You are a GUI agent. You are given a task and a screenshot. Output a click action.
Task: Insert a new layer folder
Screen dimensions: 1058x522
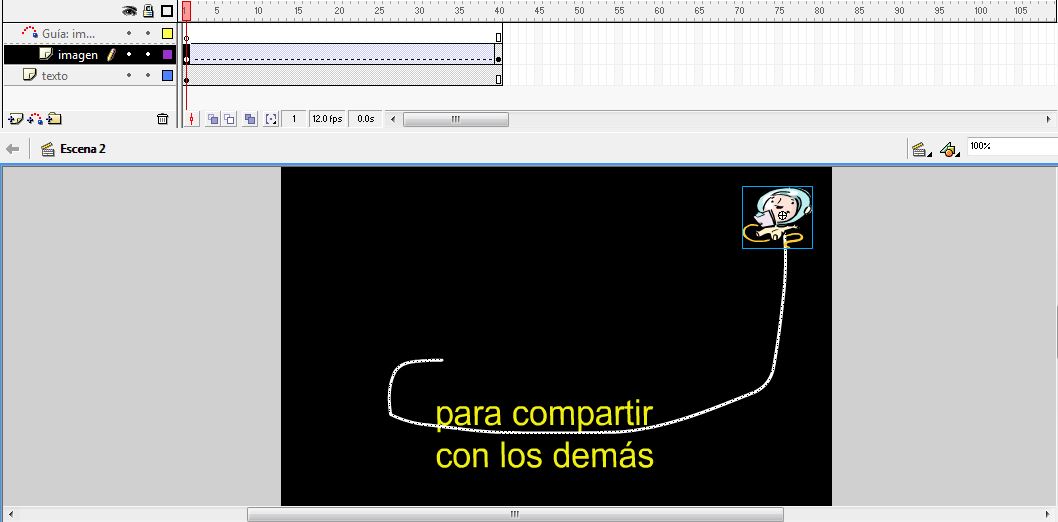pos(55,119)
